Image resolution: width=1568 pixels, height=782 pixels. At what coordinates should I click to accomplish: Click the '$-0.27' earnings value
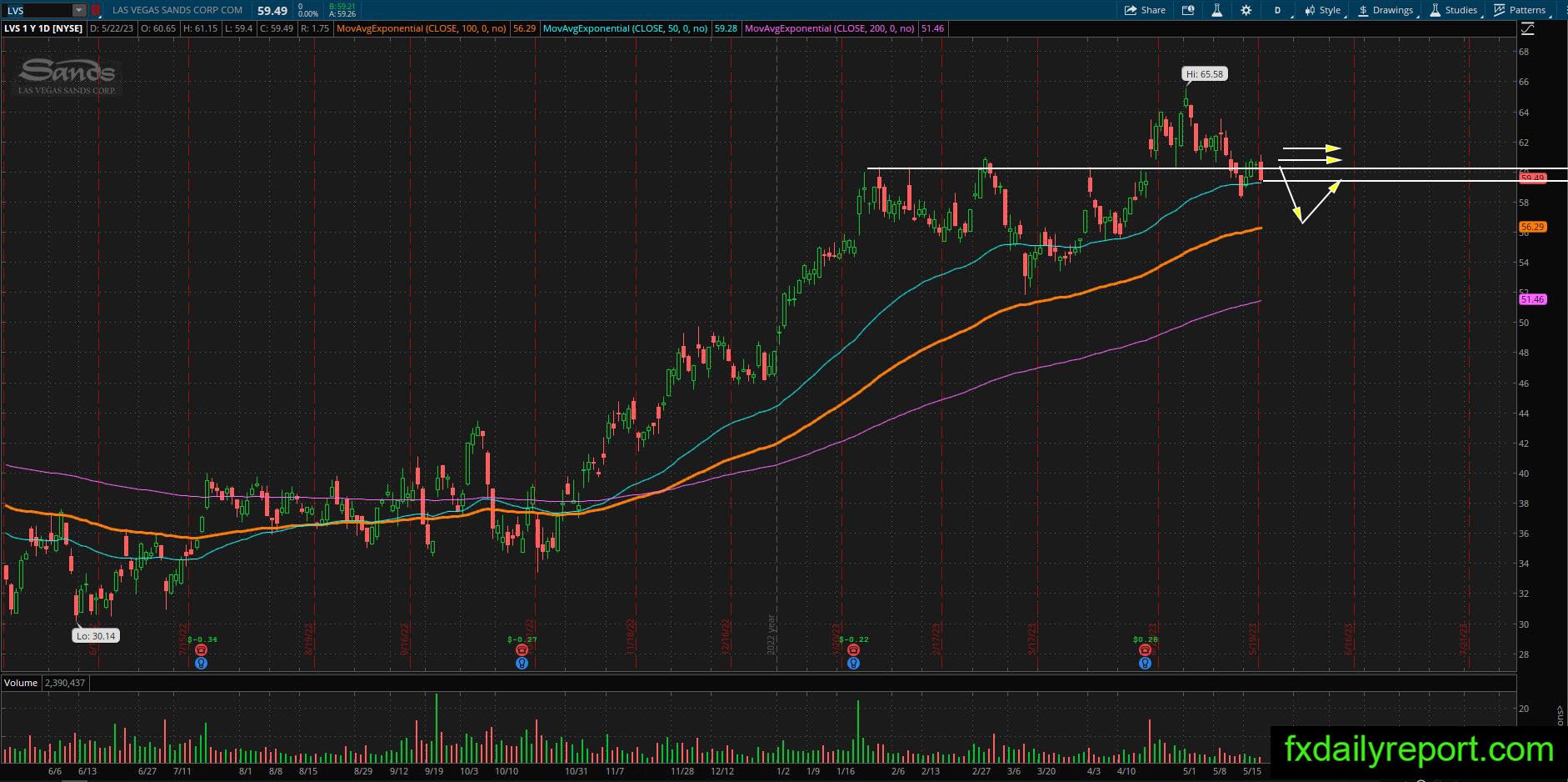(522, 639)
